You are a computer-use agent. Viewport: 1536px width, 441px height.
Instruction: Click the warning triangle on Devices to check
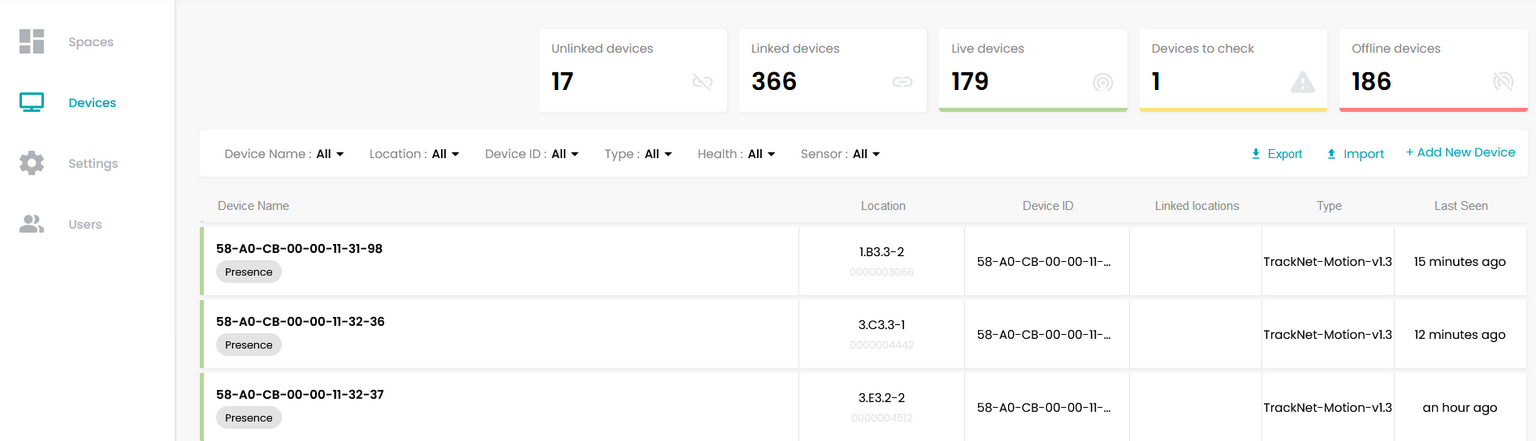pyautogui.click(x=1303, y=82)
